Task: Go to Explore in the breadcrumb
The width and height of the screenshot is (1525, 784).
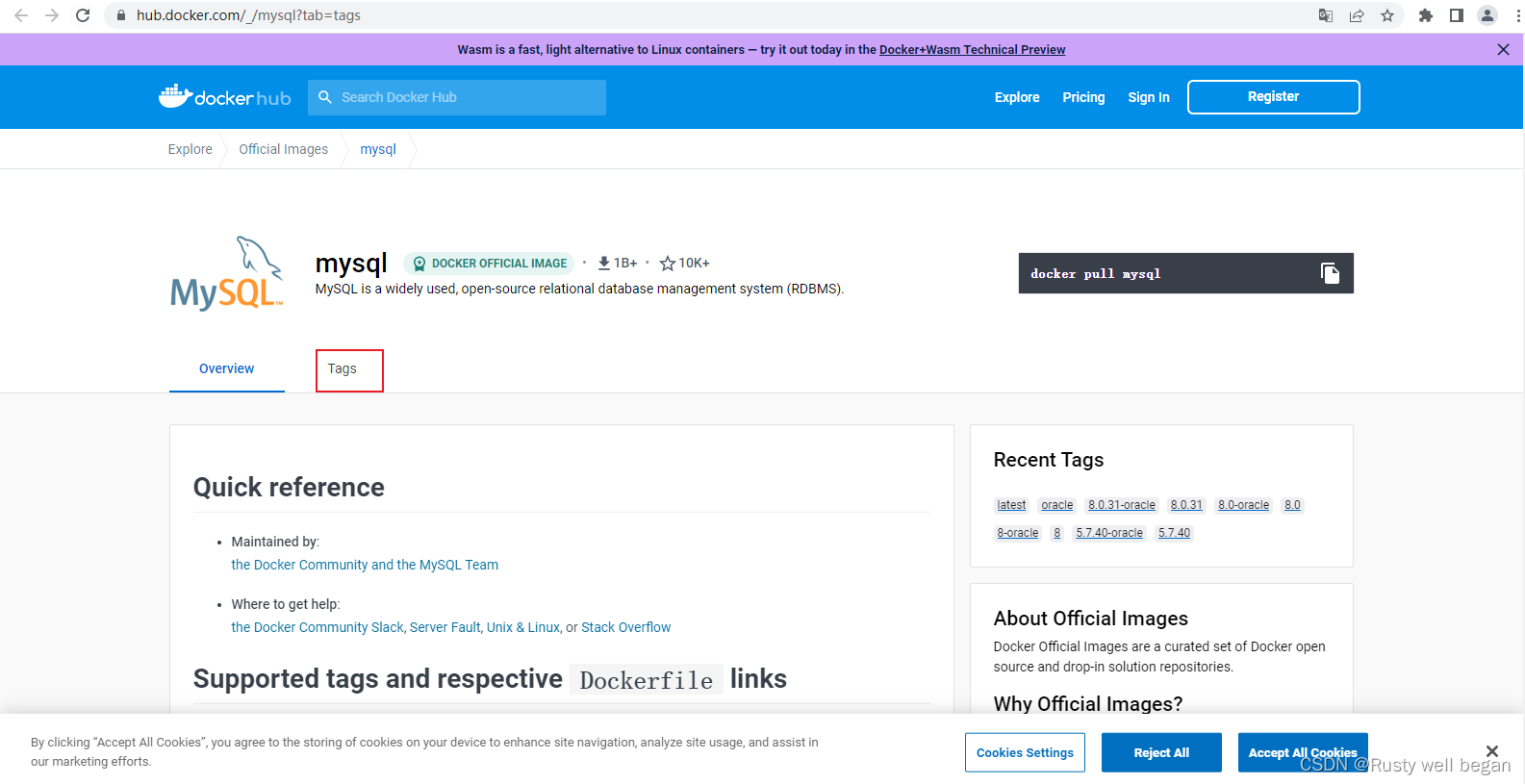Action: [x=191, y=149]
